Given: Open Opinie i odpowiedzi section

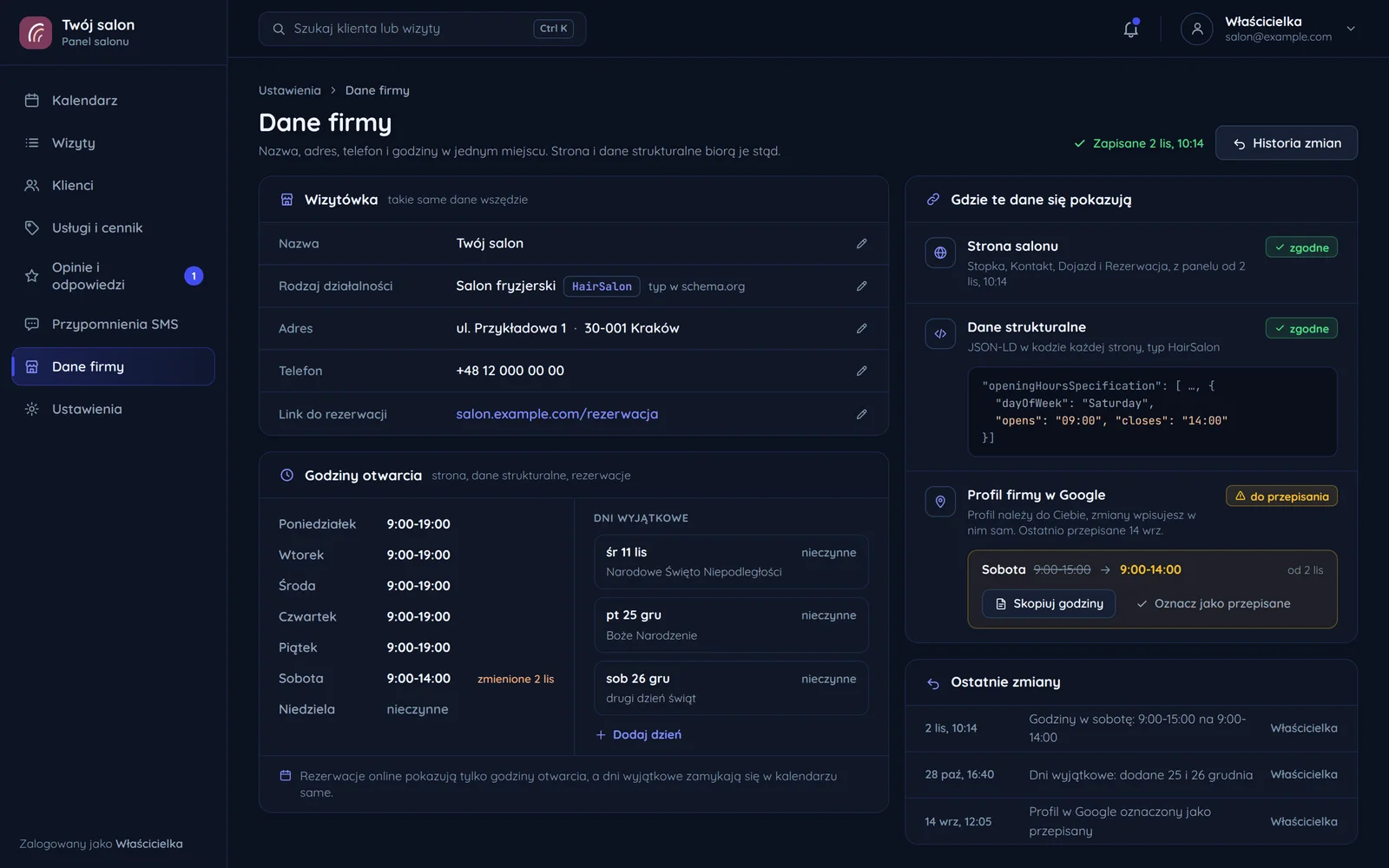Looking at the screenshot, I should (113, 276).
